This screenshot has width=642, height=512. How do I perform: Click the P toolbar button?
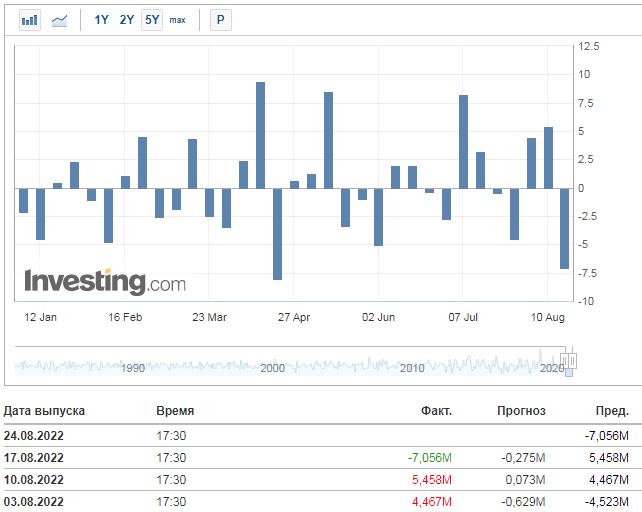[x=221, y=20]
